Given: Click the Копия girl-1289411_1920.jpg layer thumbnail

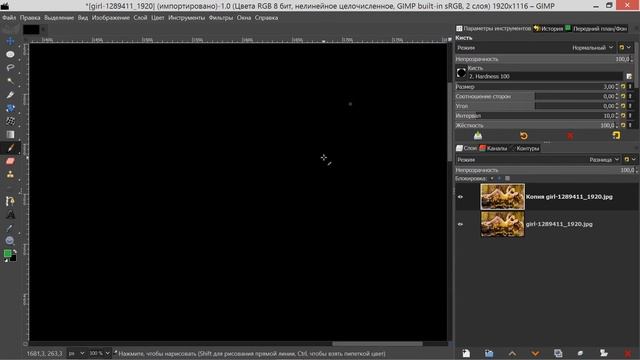Looking at the screenshot, I should pos(502,197).
